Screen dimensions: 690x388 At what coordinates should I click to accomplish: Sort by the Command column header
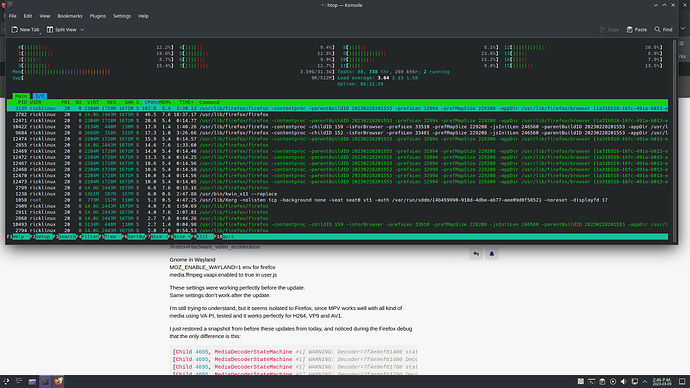pos(209,102)
